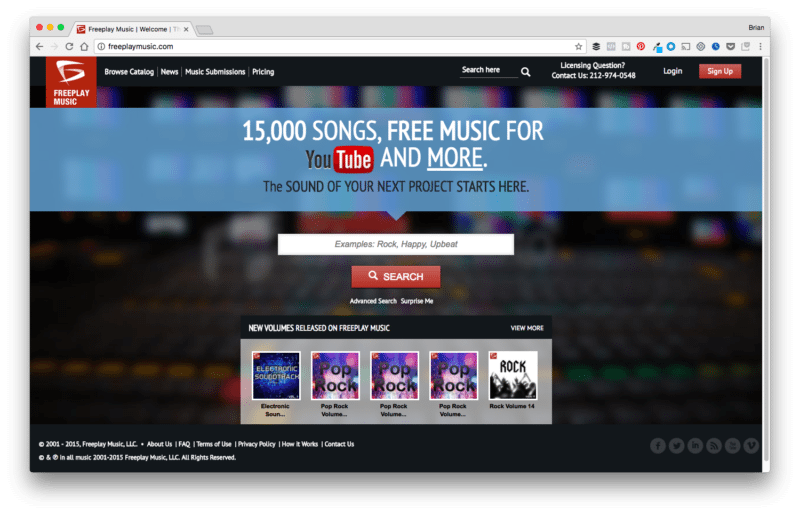Click the Contact Us: 212-974-0548 text
The image size is (800, 515).
pyautogui.click(x=593, y=76)
